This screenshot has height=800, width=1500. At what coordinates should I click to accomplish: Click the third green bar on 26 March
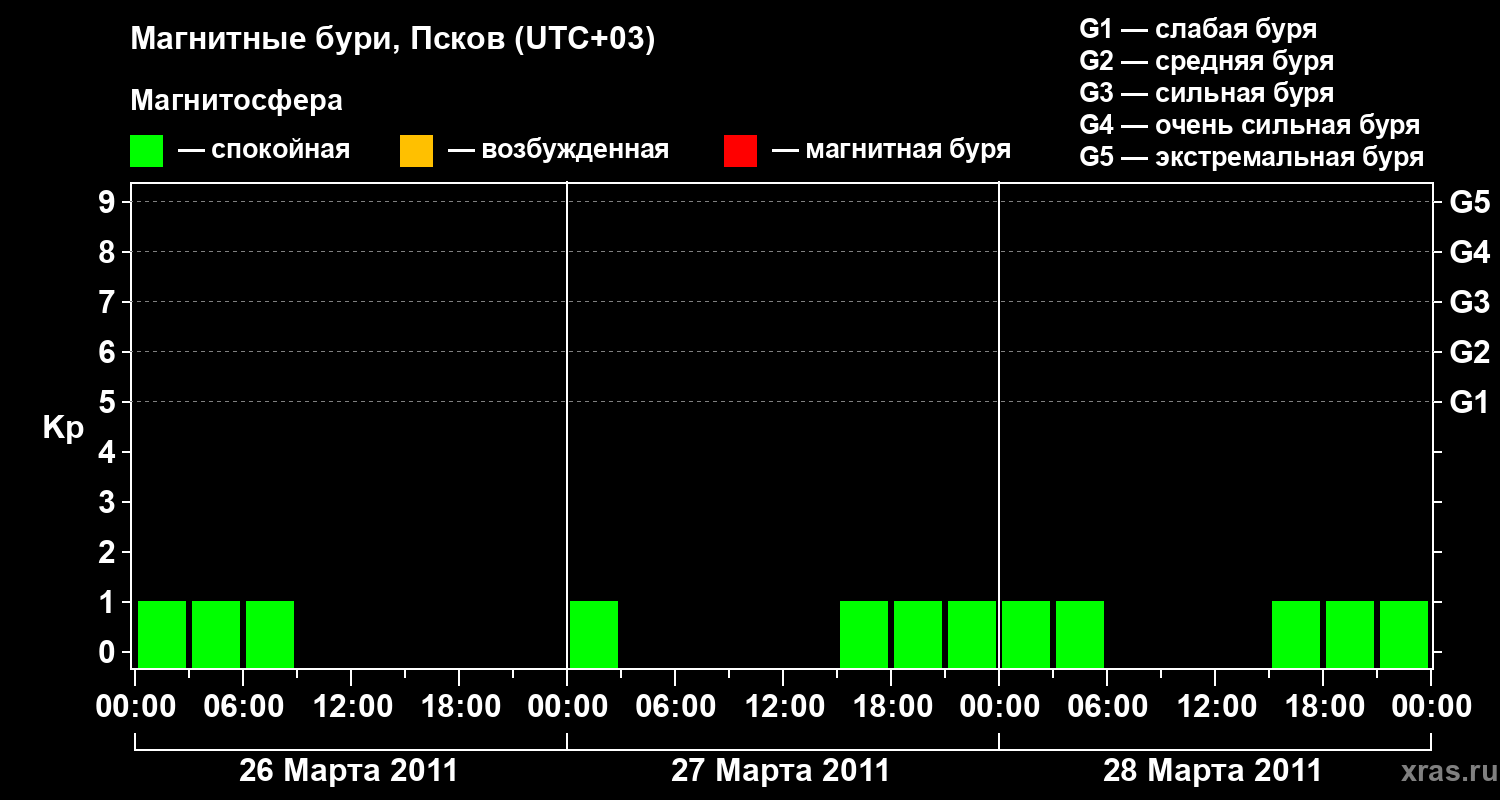coord(270,634)
